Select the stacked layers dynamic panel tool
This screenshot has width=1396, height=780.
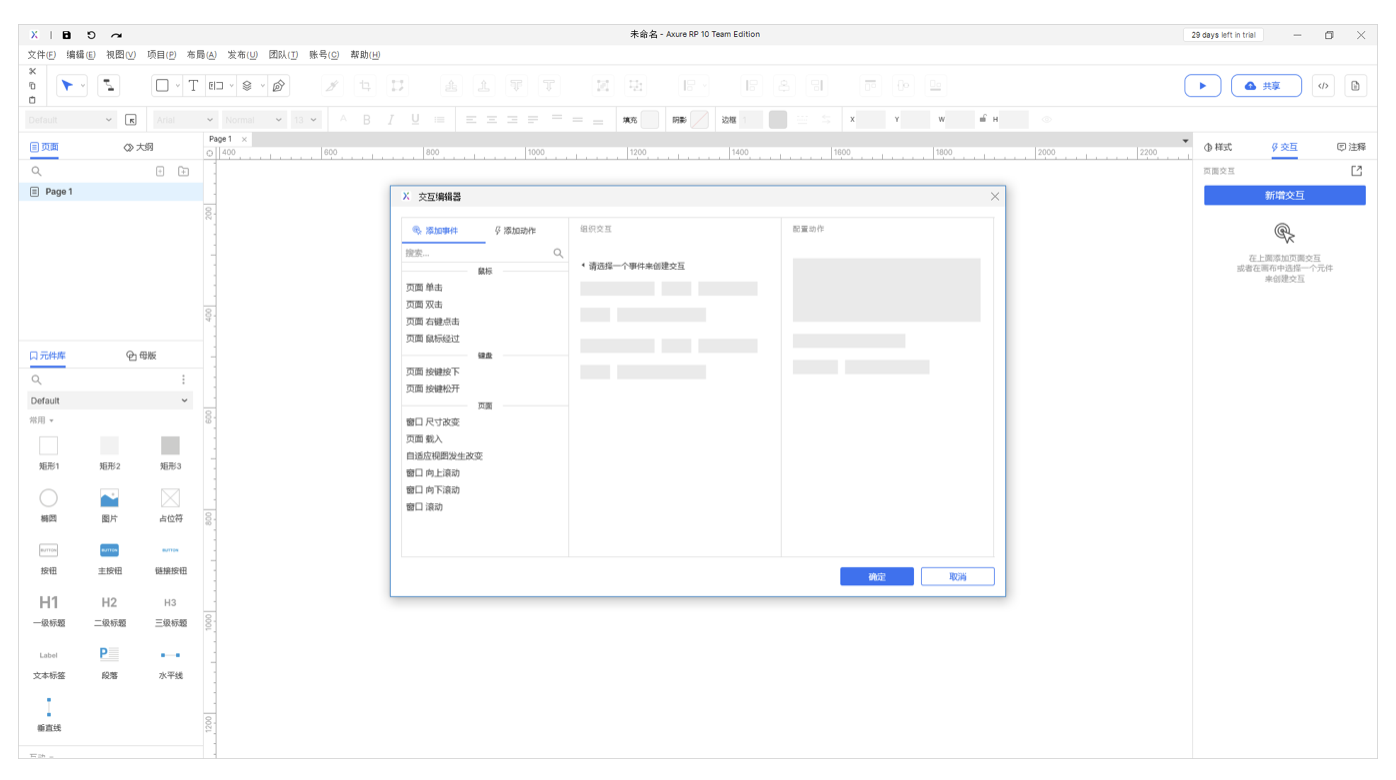click(248, 86)
